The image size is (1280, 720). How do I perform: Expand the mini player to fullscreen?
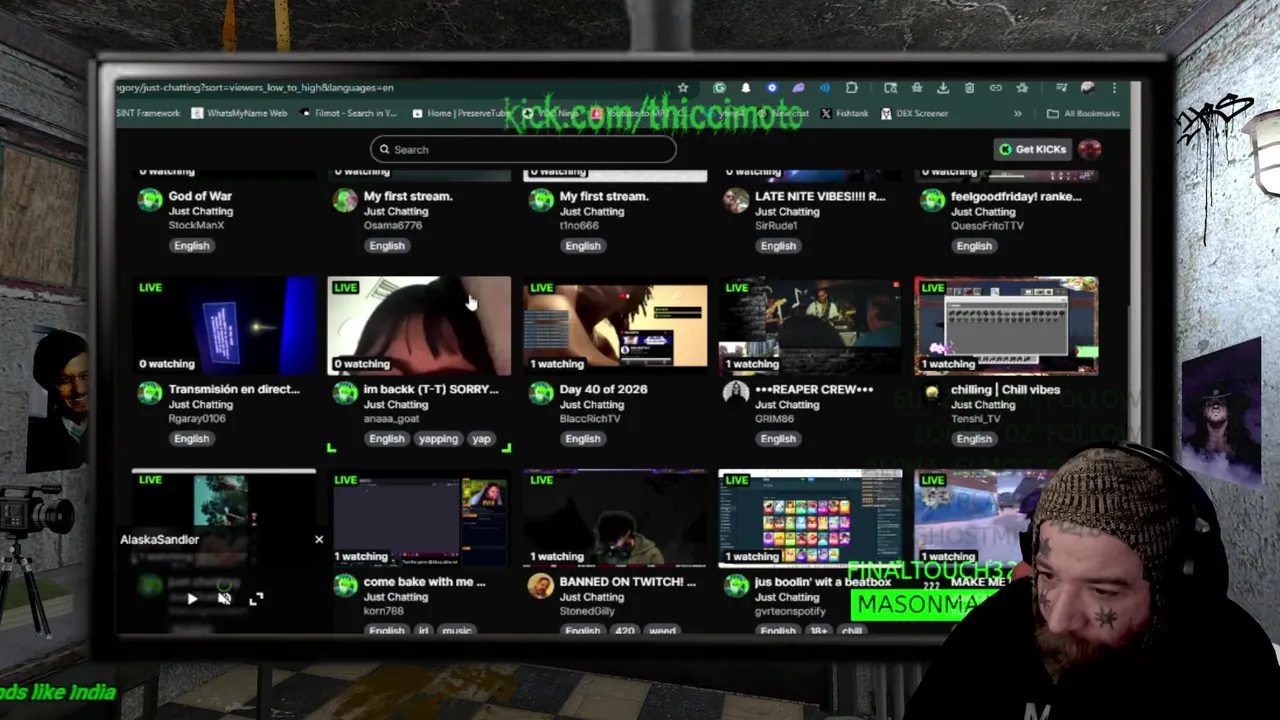(x=256, y=599)
